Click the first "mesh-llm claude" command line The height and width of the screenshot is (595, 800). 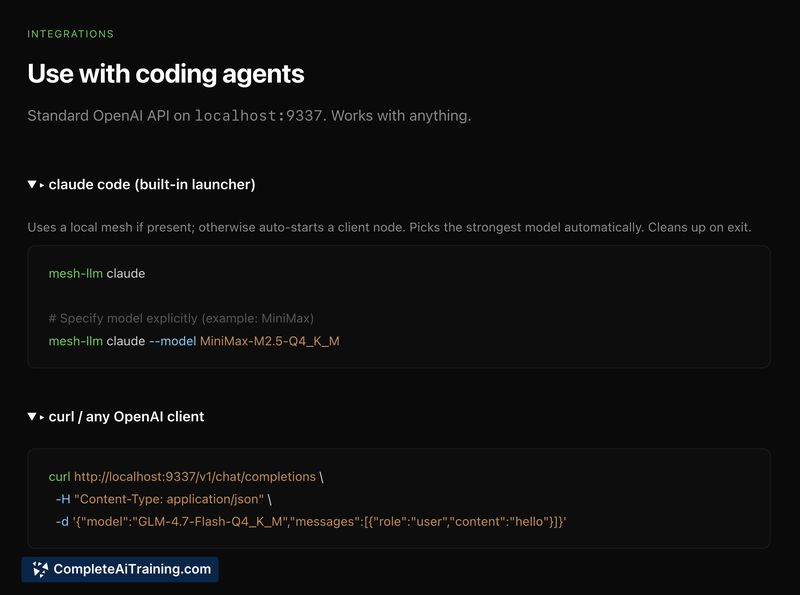pos(96,273)
